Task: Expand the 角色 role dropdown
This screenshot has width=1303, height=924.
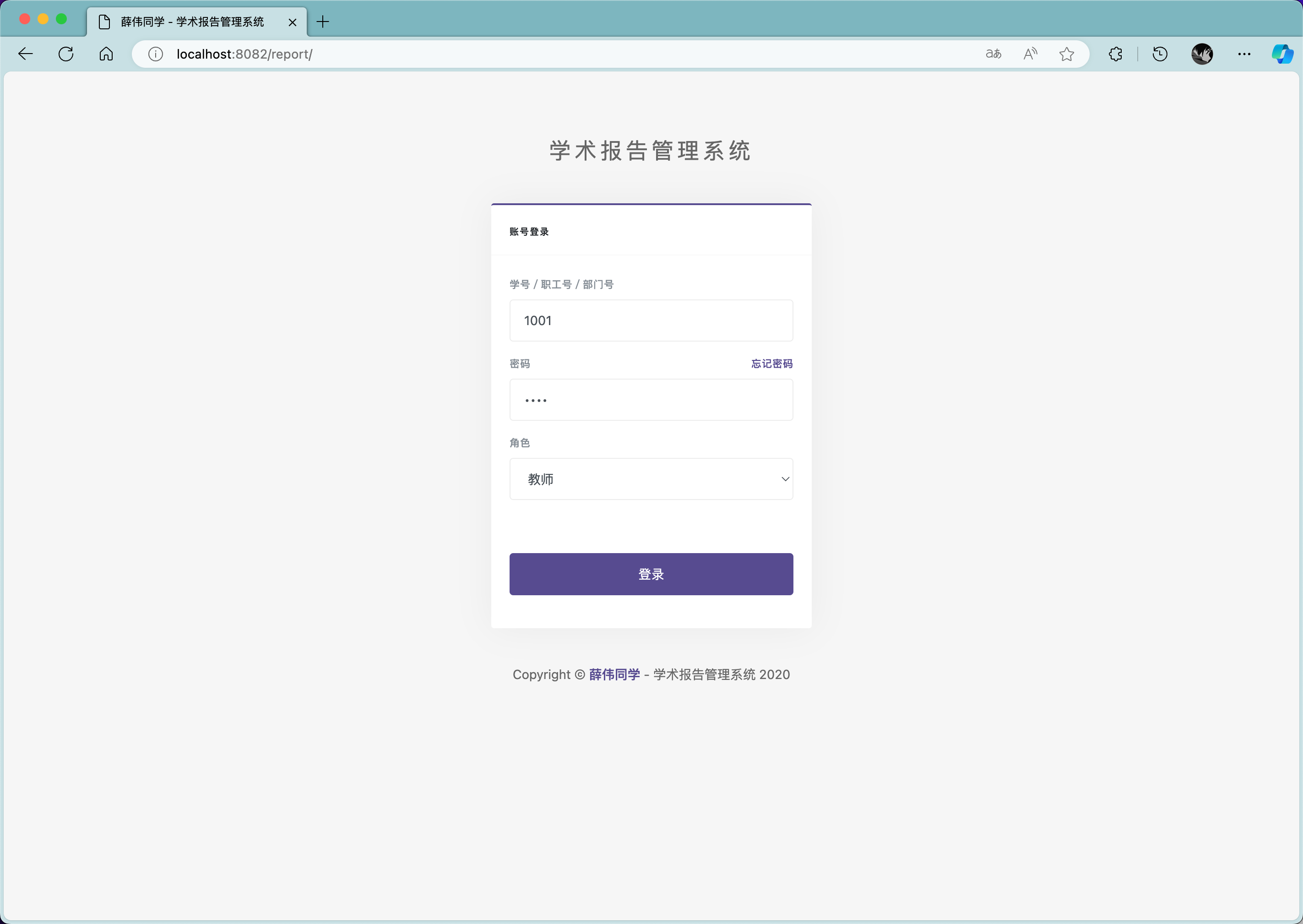Action: pos(651,479)
